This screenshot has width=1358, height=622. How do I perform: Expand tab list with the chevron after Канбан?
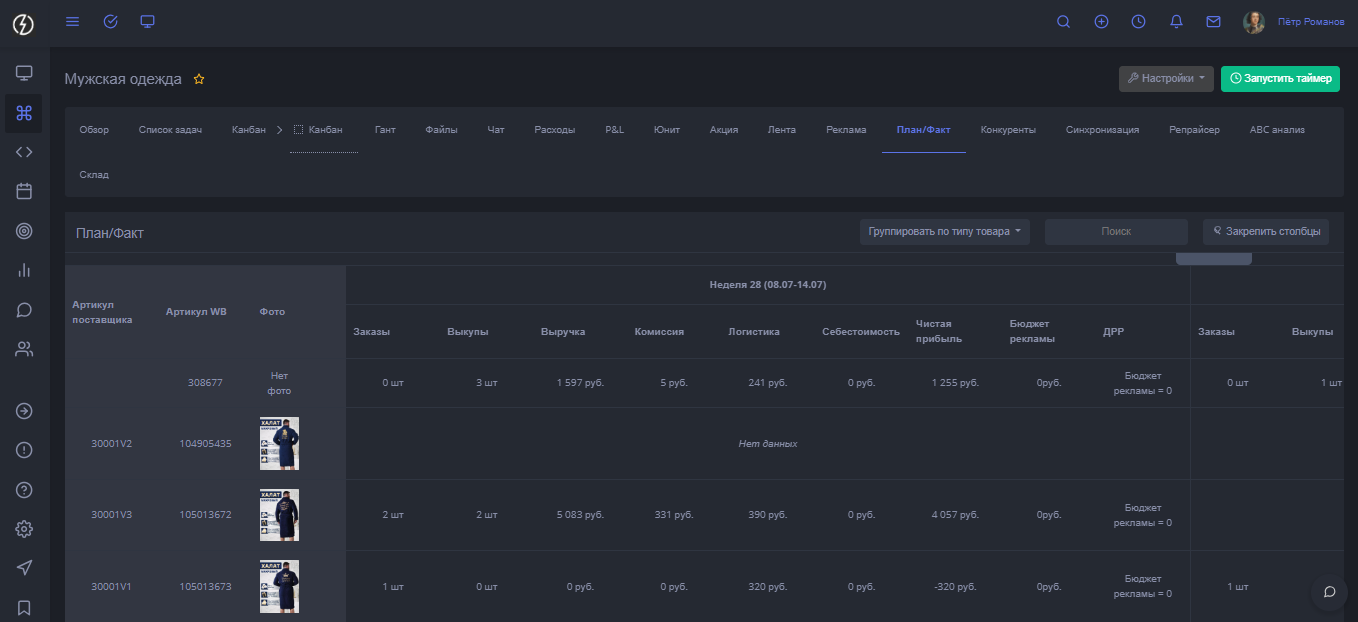click(x=280, y=130)
